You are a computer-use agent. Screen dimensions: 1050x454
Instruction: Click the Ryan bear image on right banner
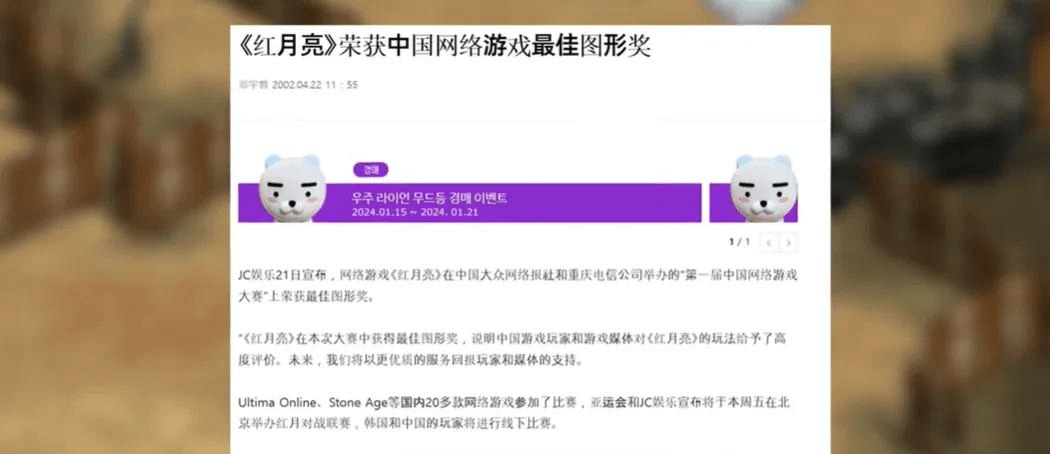click(763, 187)
